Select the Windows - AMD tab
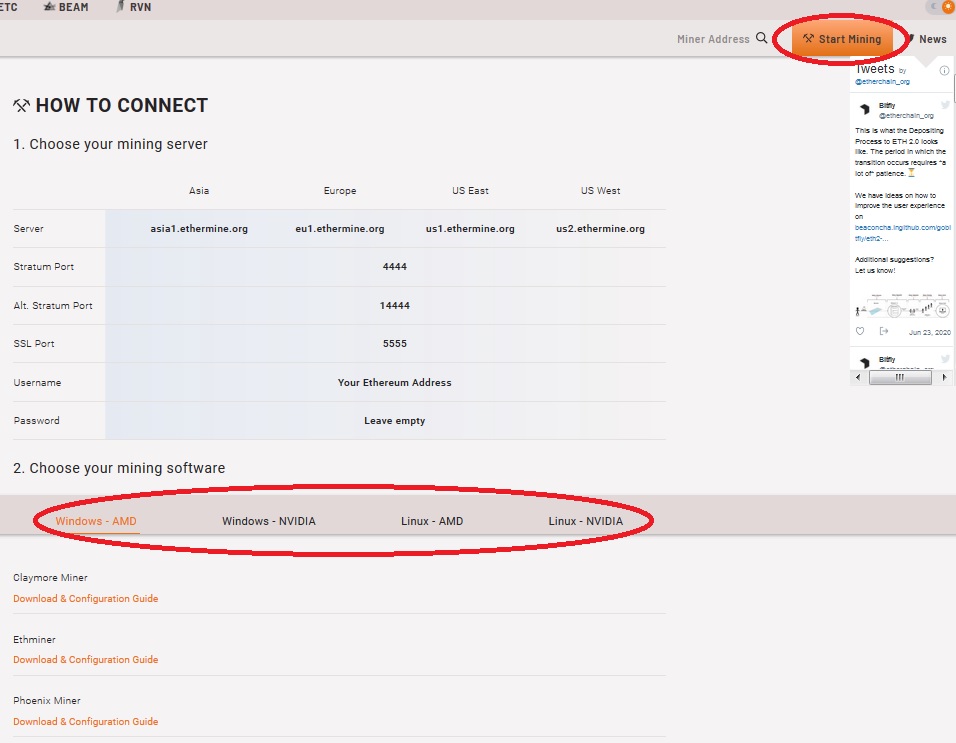The height and width of the screenshot is (743, 956). (x=96, y=521)
